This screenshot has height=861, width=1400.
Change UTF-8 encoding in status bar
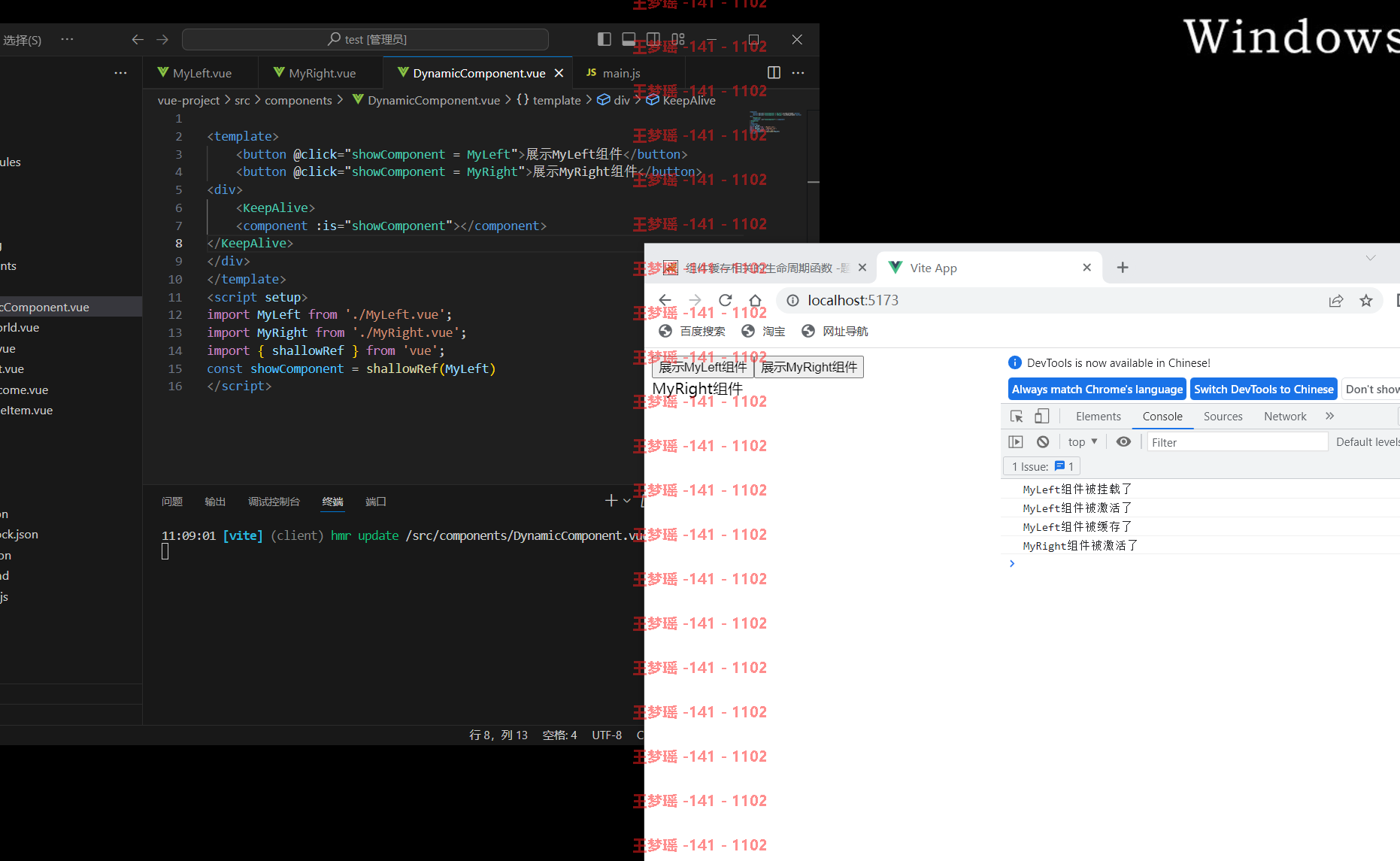pyautogui.click(x=607, y=735)
